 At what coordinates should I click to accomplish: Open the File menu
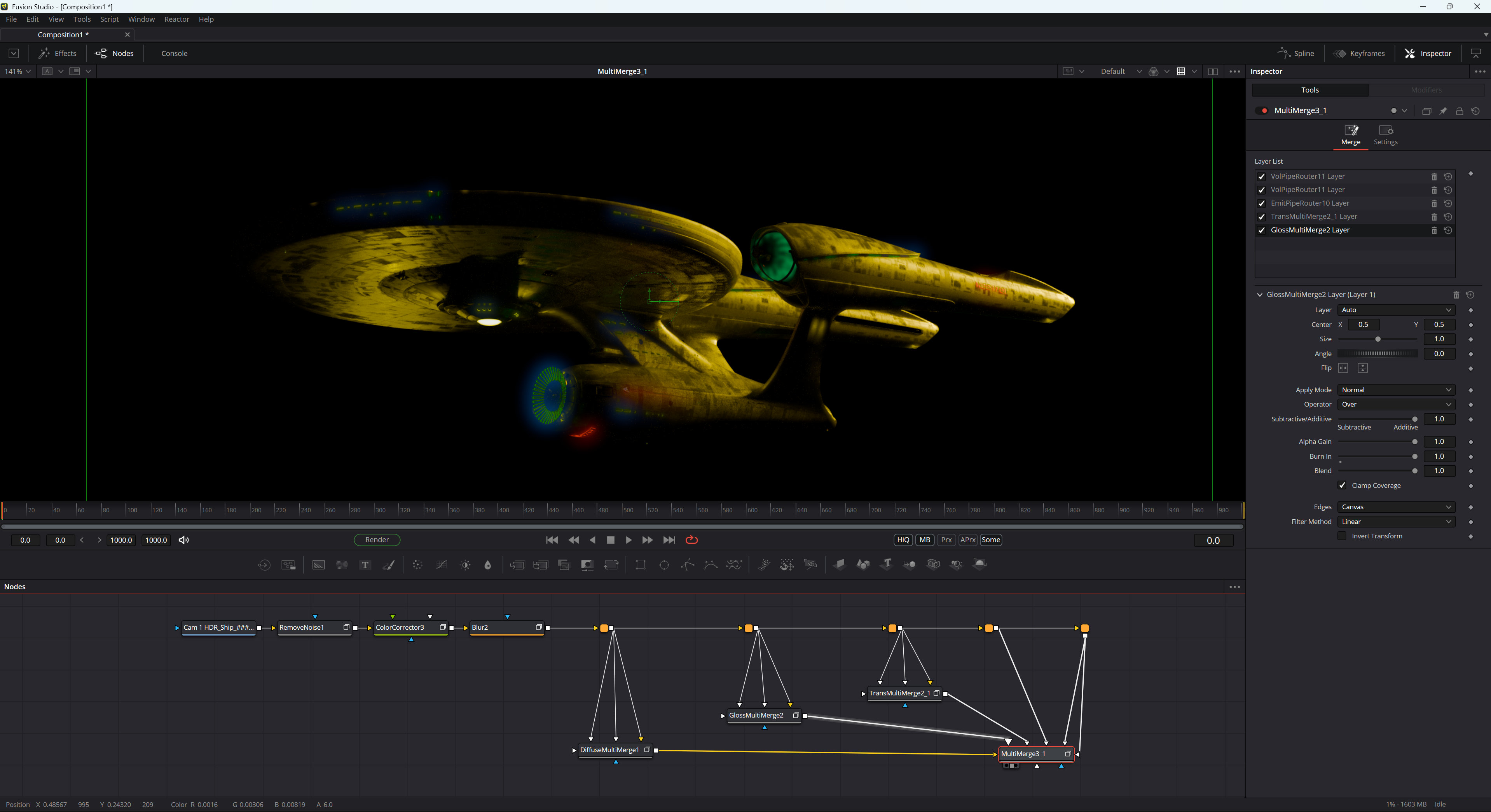[11, 19]
